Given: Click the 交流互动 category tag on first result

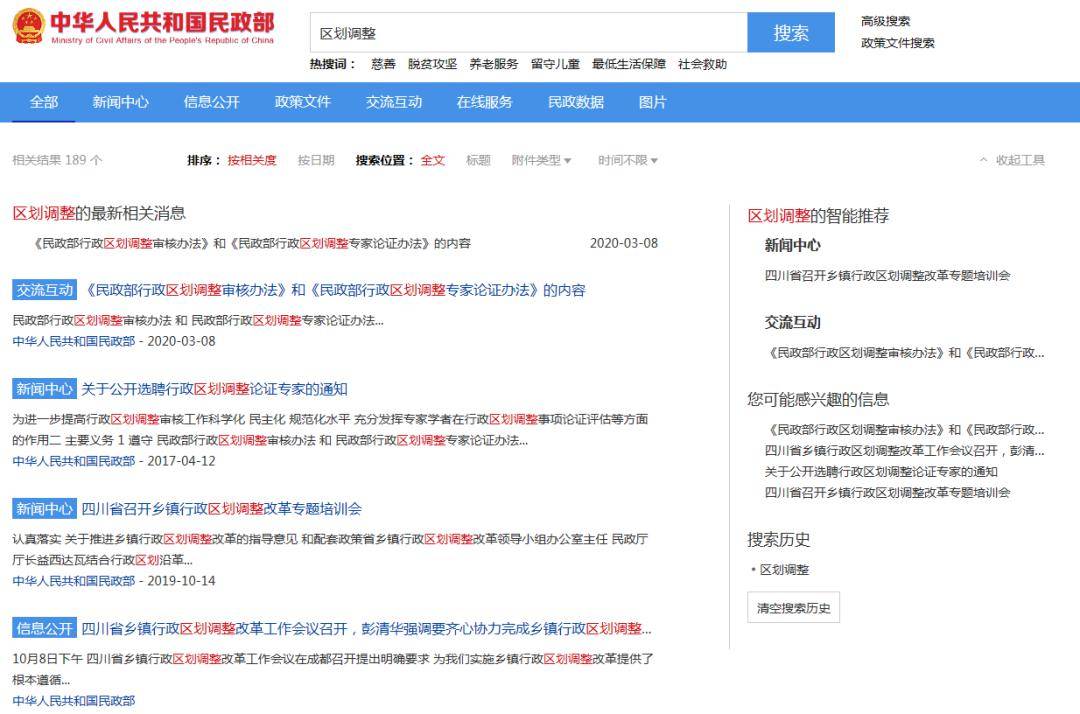Looking at the screenshot, I should 45,290.
